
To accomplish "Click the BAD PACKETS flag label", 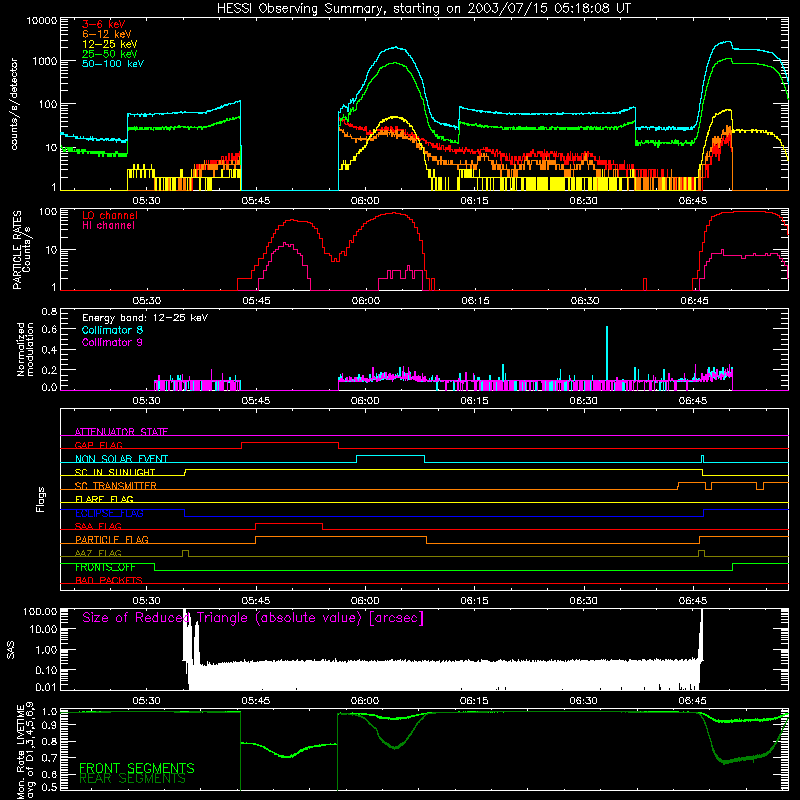I will coord(109,580).
